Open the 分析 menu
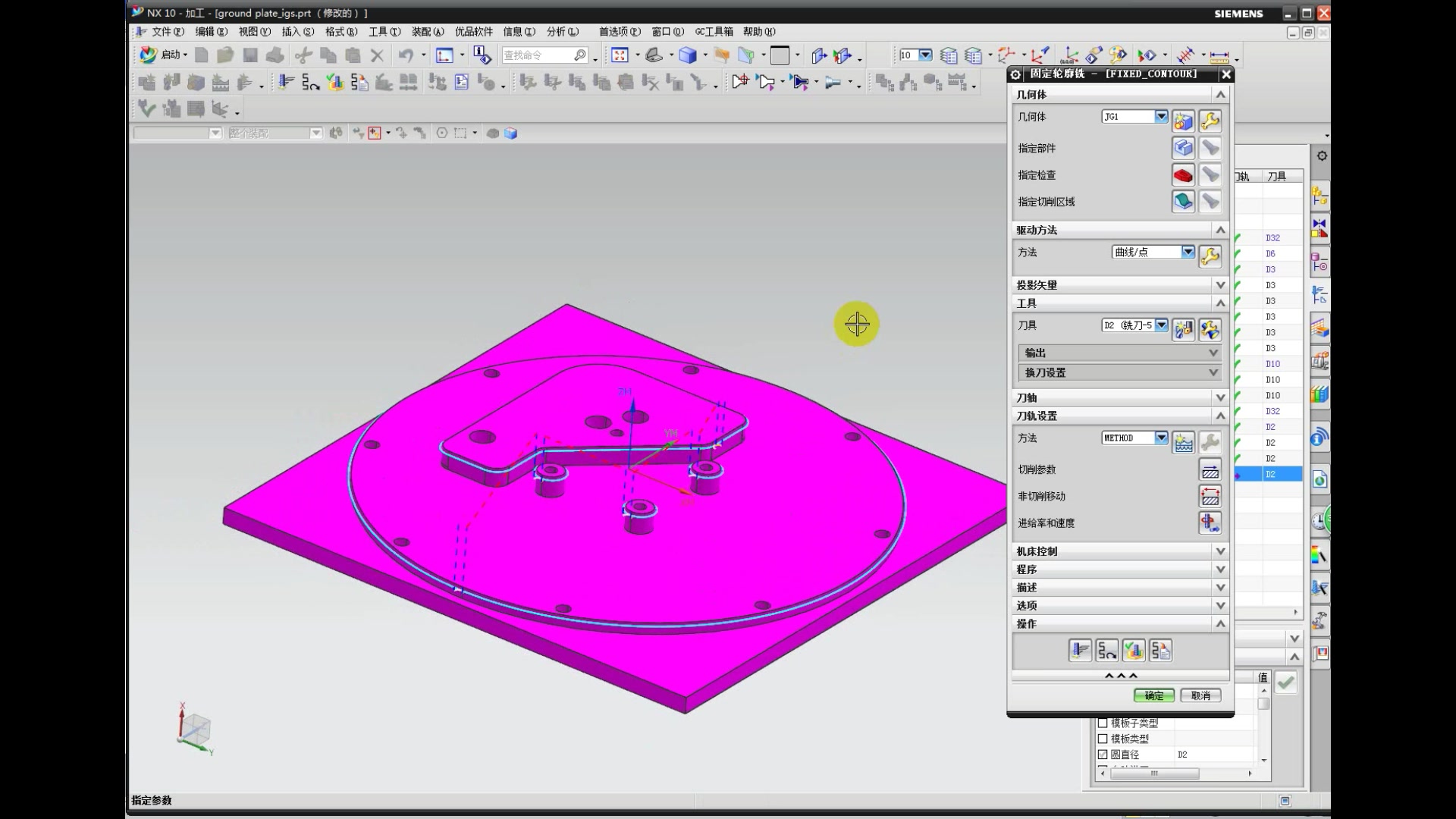The height and width of the screenshot is (819, 1456). pyautogui.click(x=562, y=32)
